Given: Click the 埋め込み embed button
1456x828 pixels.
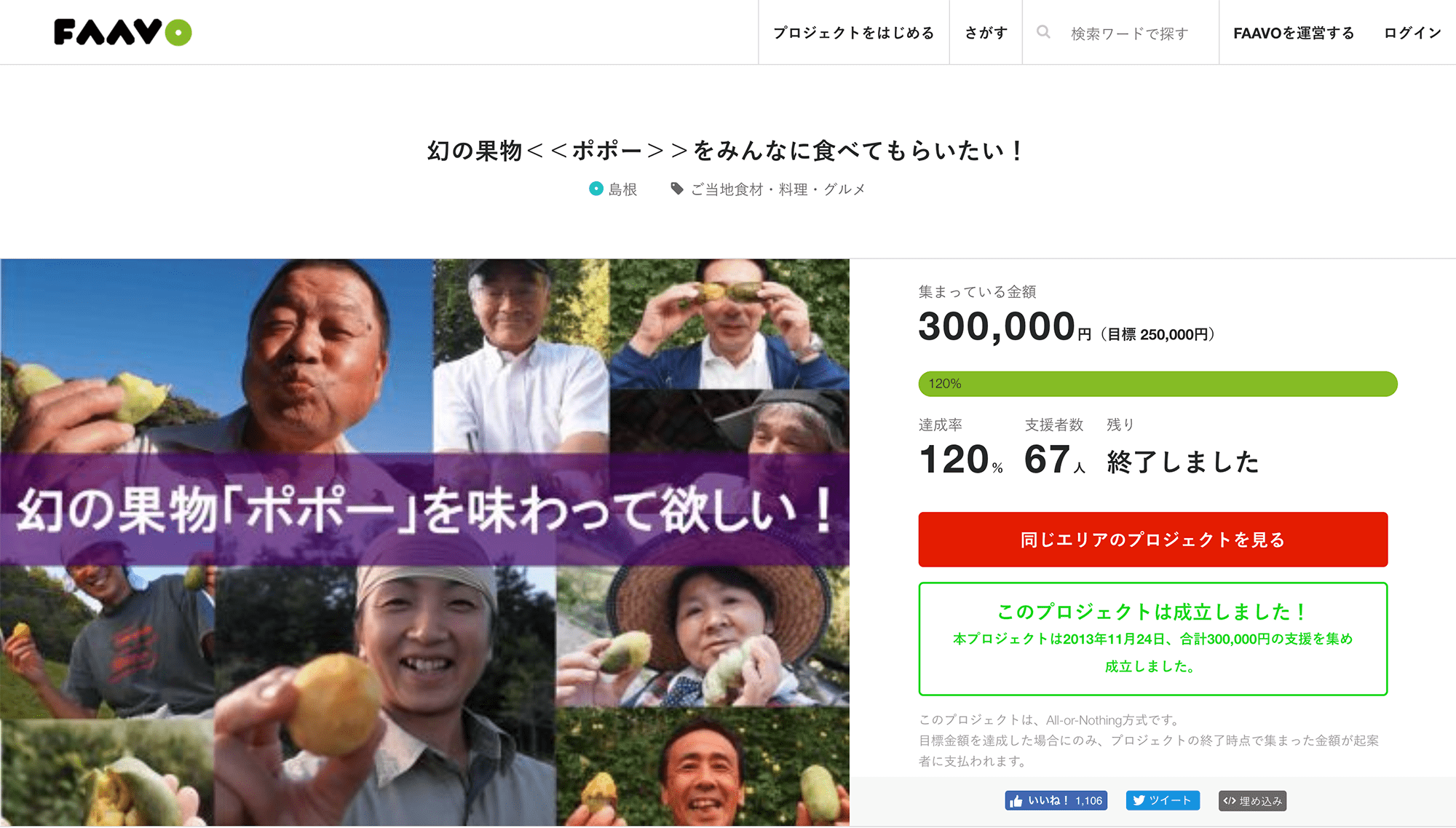Looking at the screenshot, I should [x=1252, y=801].
